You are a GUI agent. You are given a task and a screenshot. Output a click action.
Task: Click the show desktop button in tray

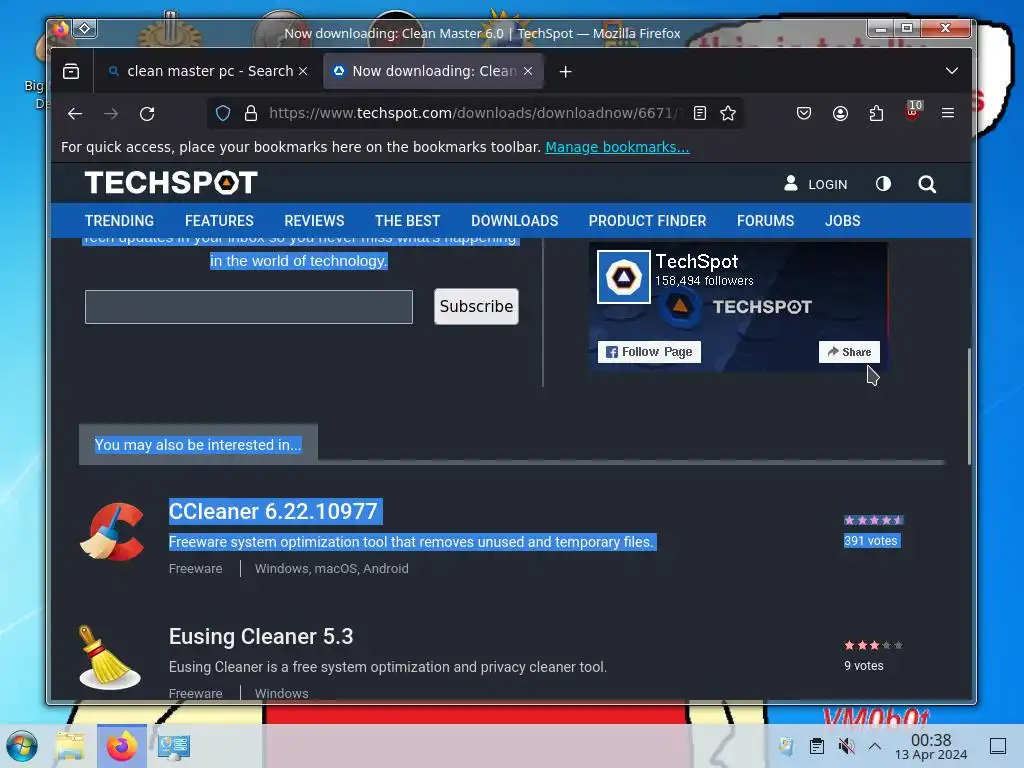pyautogui.click(x=998, y=746)
